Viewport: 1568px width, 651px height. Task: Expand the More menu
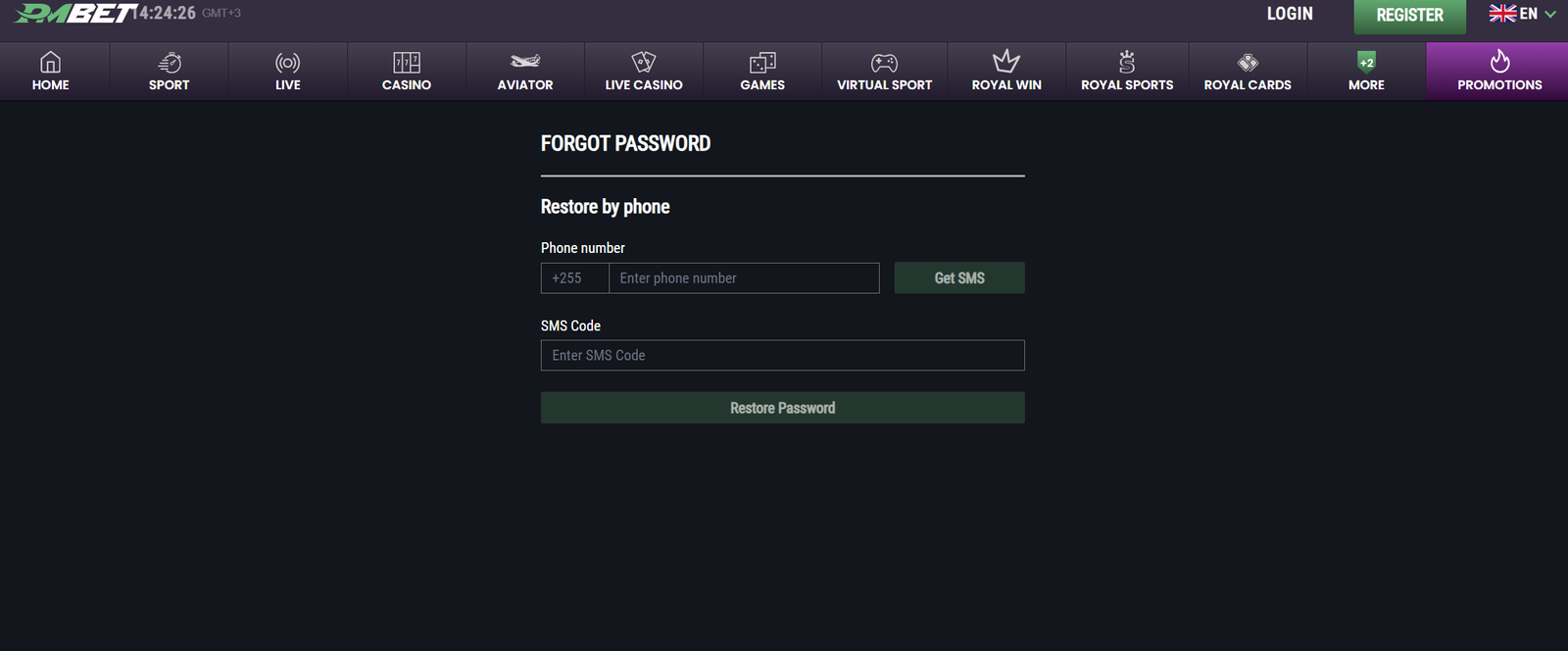[1366, 71]
